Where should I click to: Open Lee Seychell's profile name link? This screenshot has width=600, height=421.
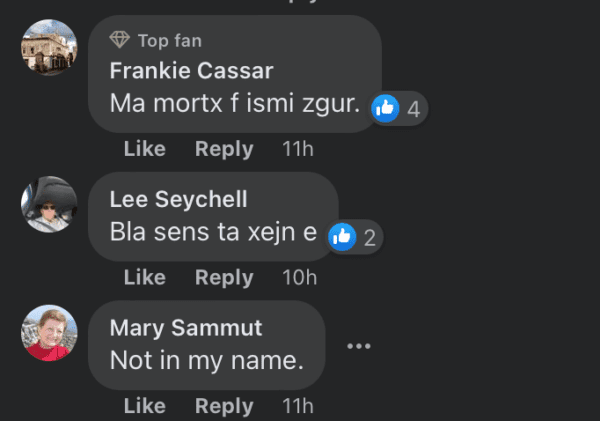[178, 200]
